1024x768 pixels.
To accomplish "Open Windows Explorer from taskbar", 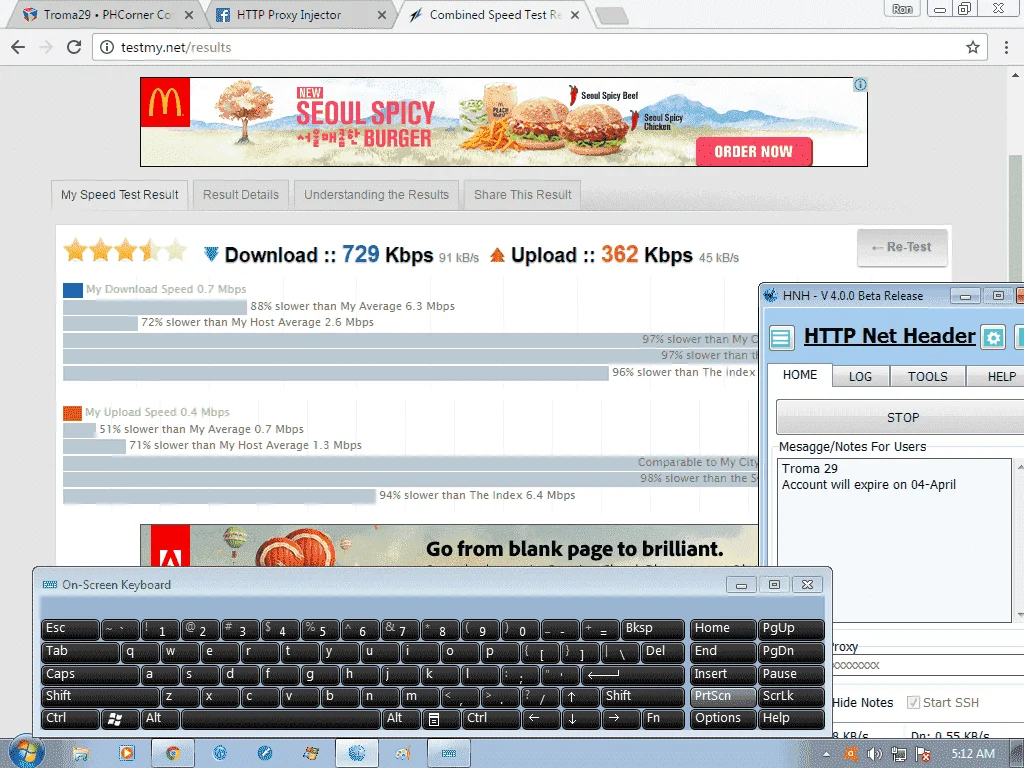I will 80,754.
